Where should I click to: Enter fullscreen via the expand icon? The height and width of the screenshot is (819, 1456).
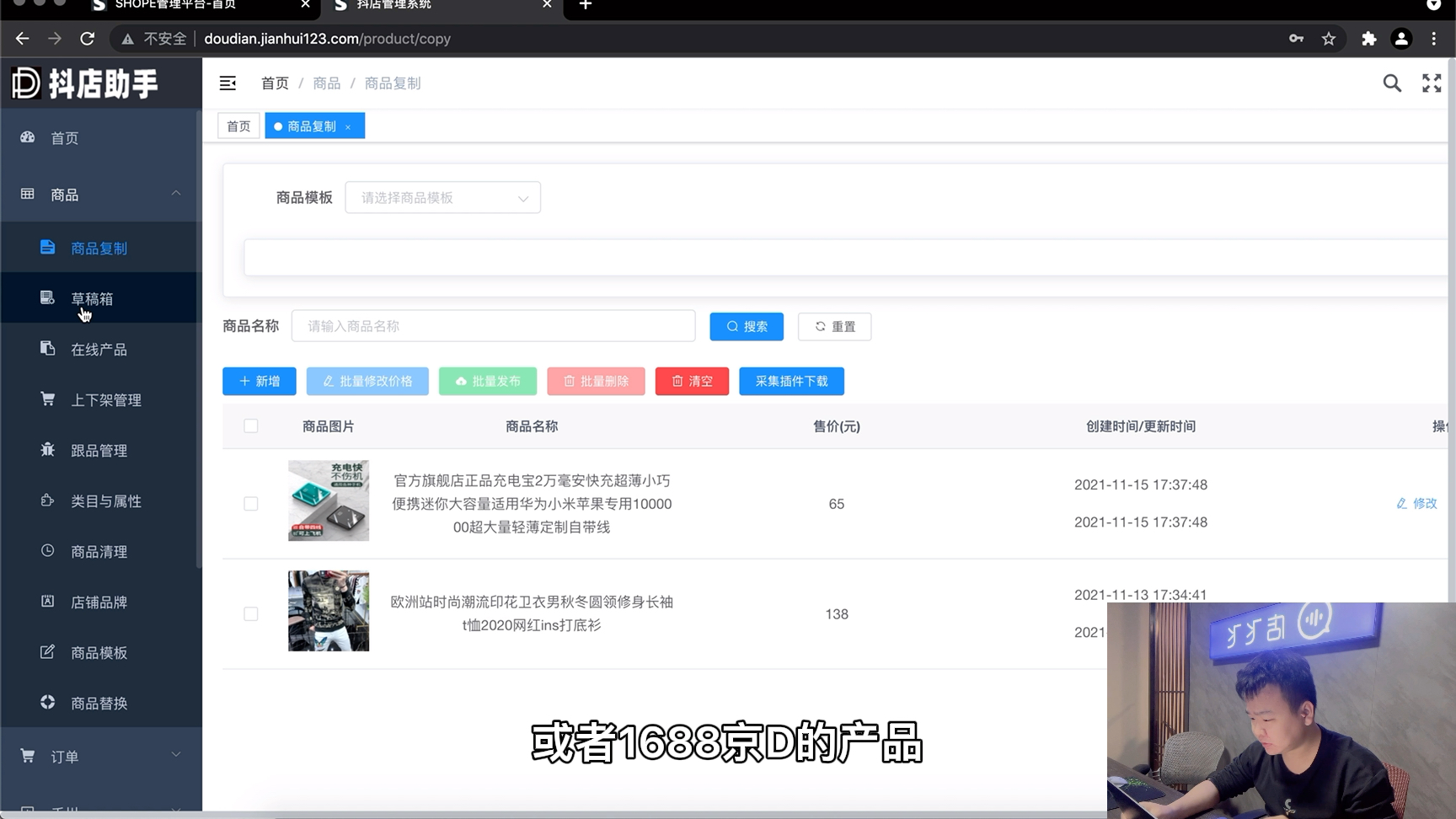(1432, 83)
